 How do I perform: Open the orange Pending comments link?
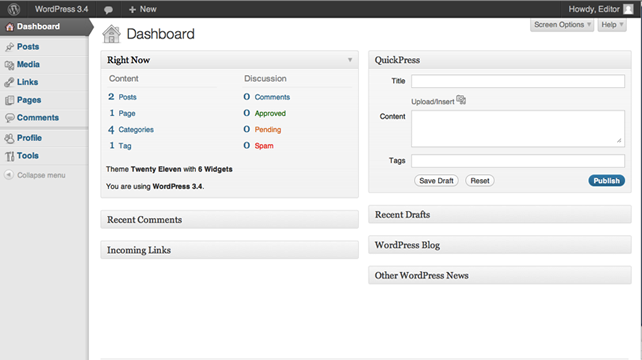(268, 130)
